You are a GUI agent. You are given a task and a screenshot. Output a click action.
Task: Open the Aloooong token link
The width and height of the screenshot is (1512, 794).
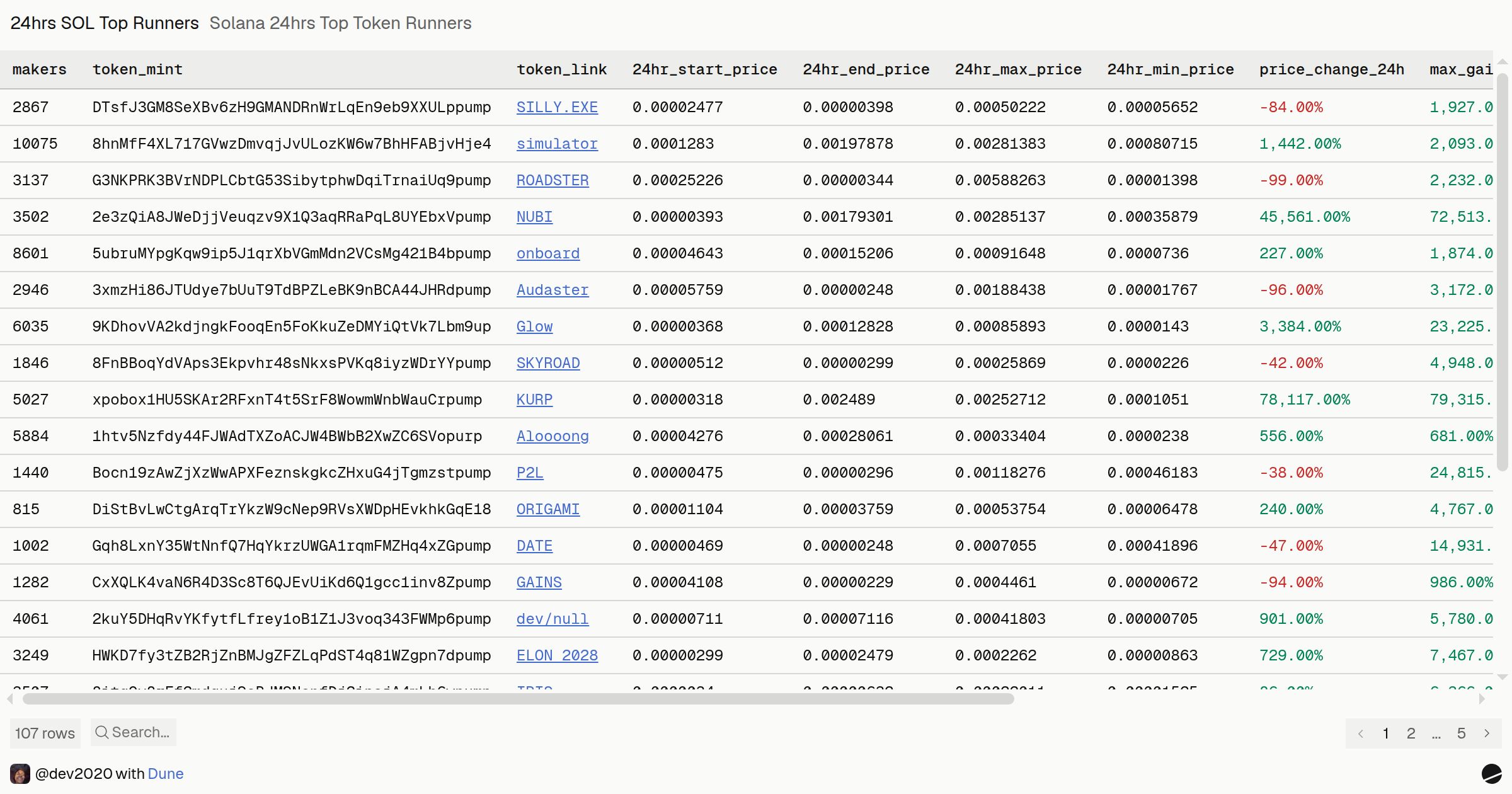(553, 436)
